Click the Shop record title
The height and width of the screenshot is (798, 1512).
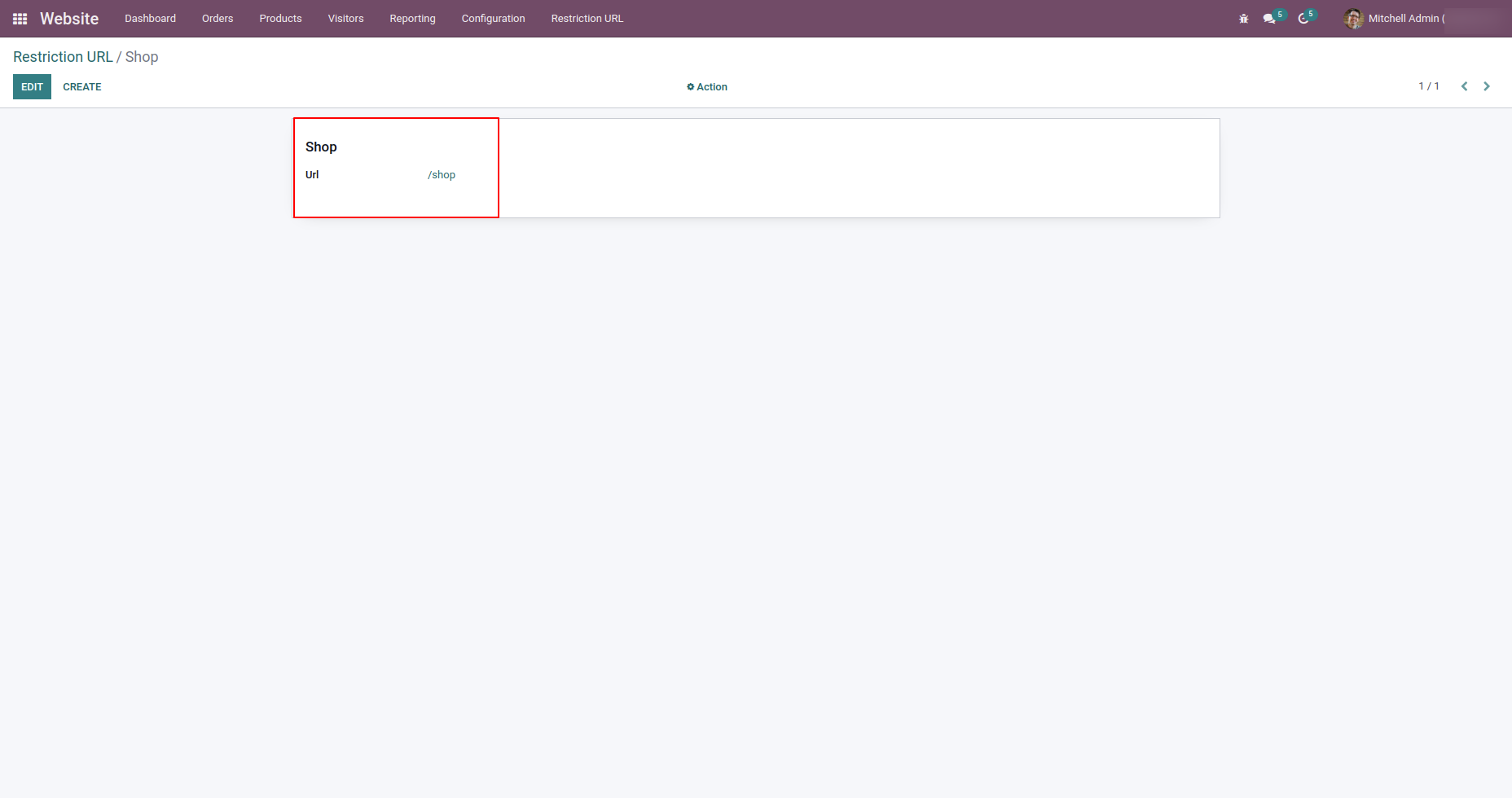click(x=321, y=147)
